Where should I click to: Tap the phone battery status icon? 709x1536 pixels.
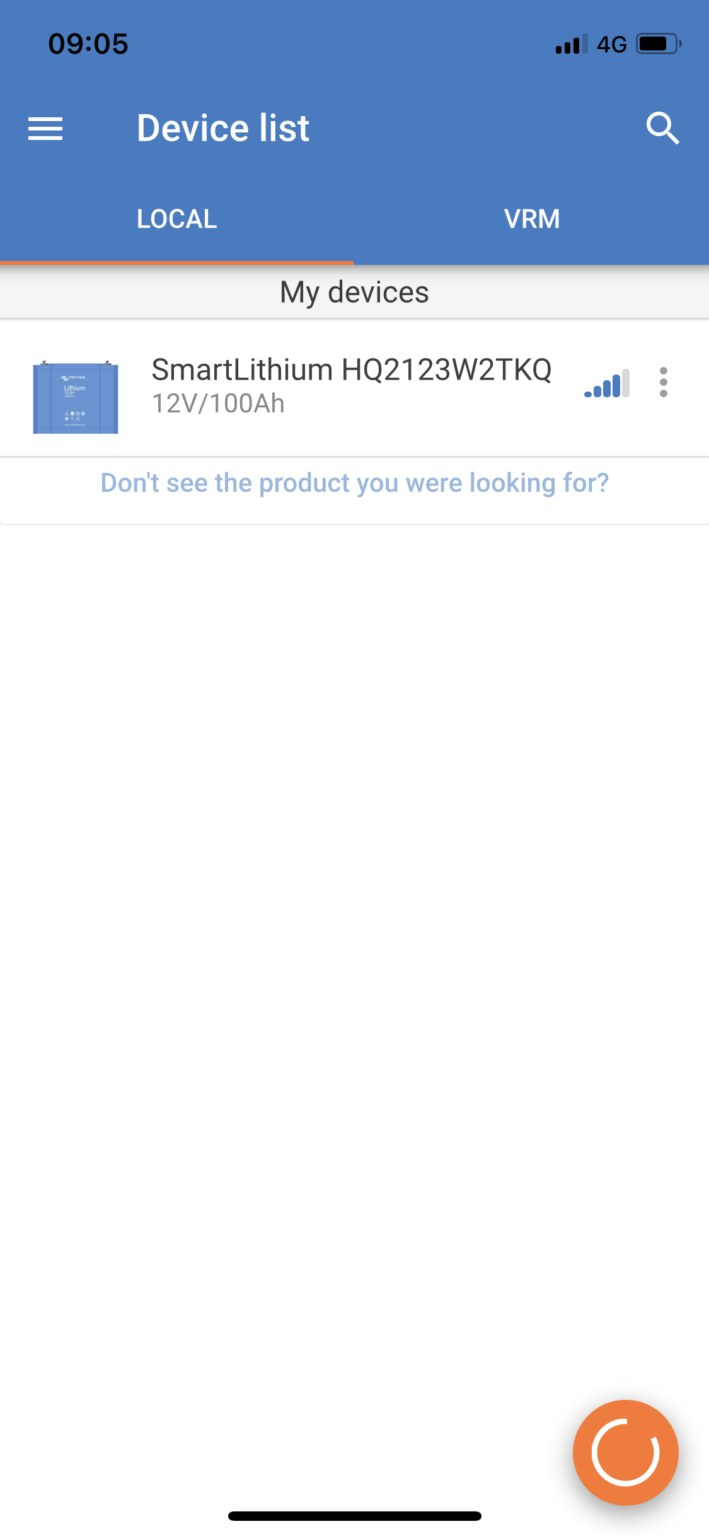[659, 44]
